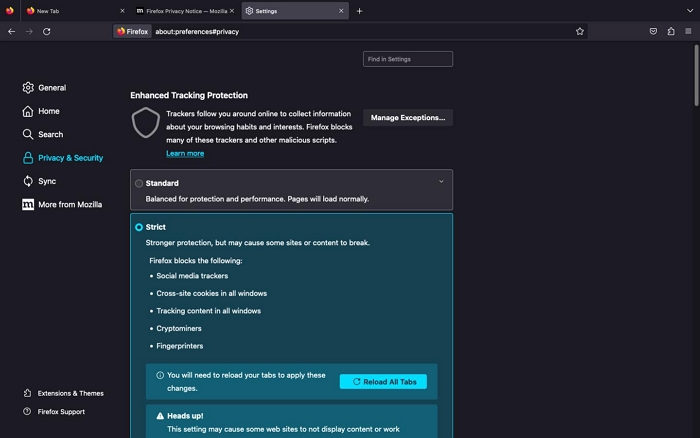Click the Search magnifier icon
Screen dimensions: 700x438
[x=28, y=134]
